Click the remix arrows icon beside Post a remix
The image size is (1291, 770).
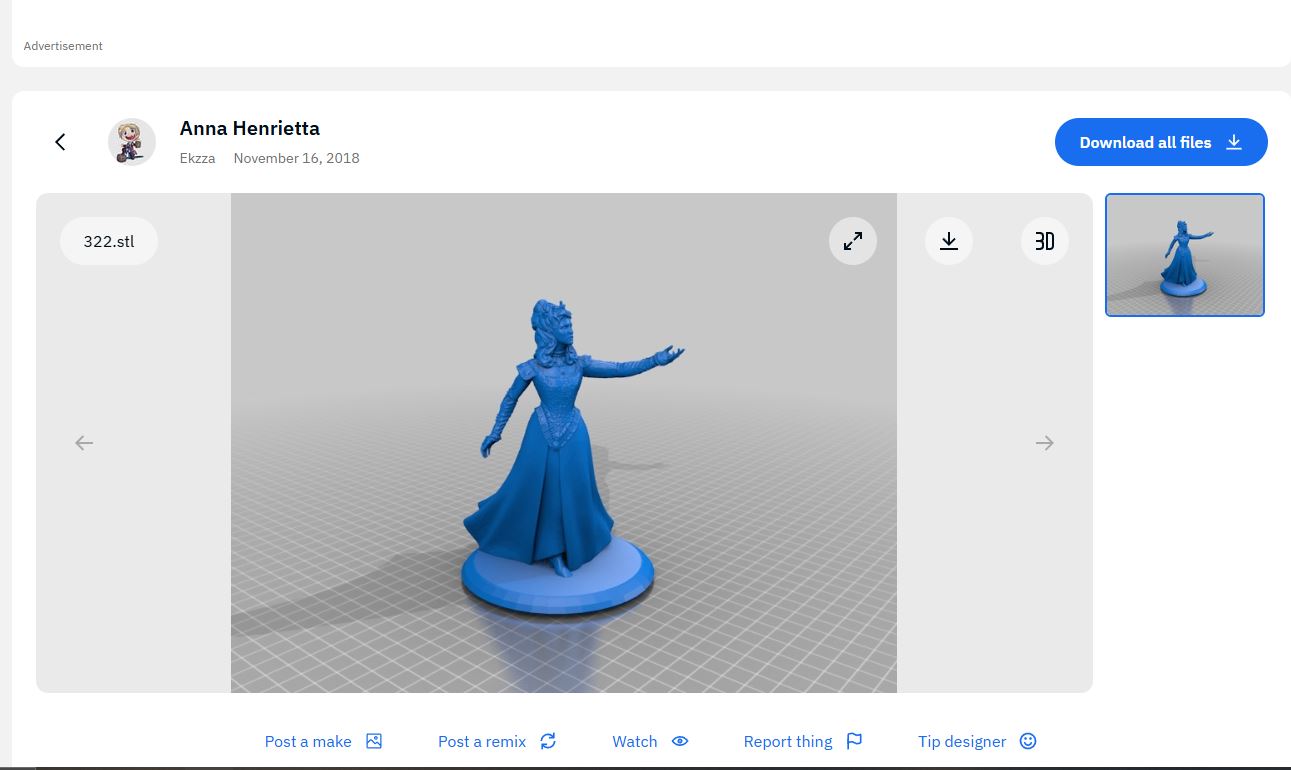tap(547, 741)
